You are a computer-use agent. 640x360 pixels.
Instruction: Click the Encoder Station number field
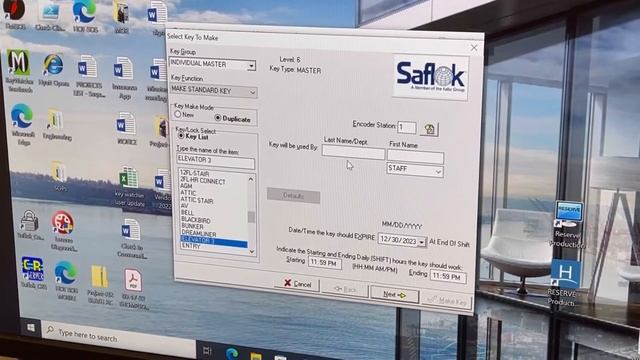point(407,128)
